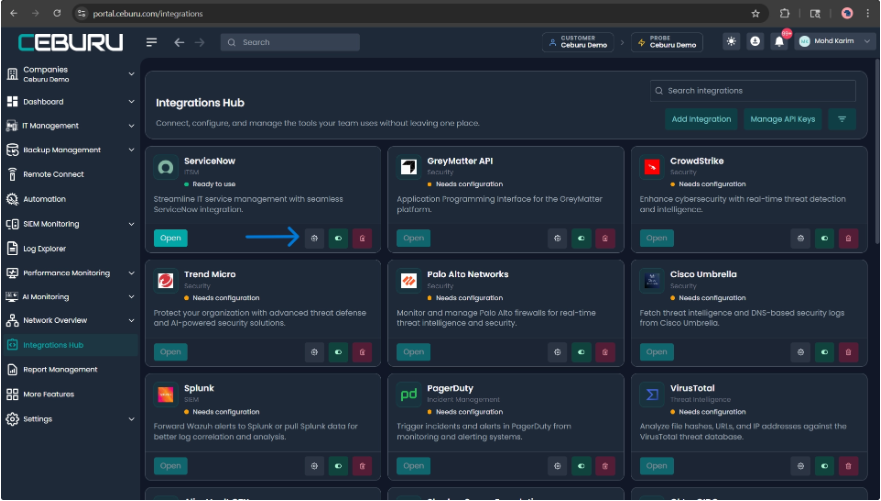Open Mohd Karim user dropdown
This screenshot has height=501, width=881.
point(835,42)
